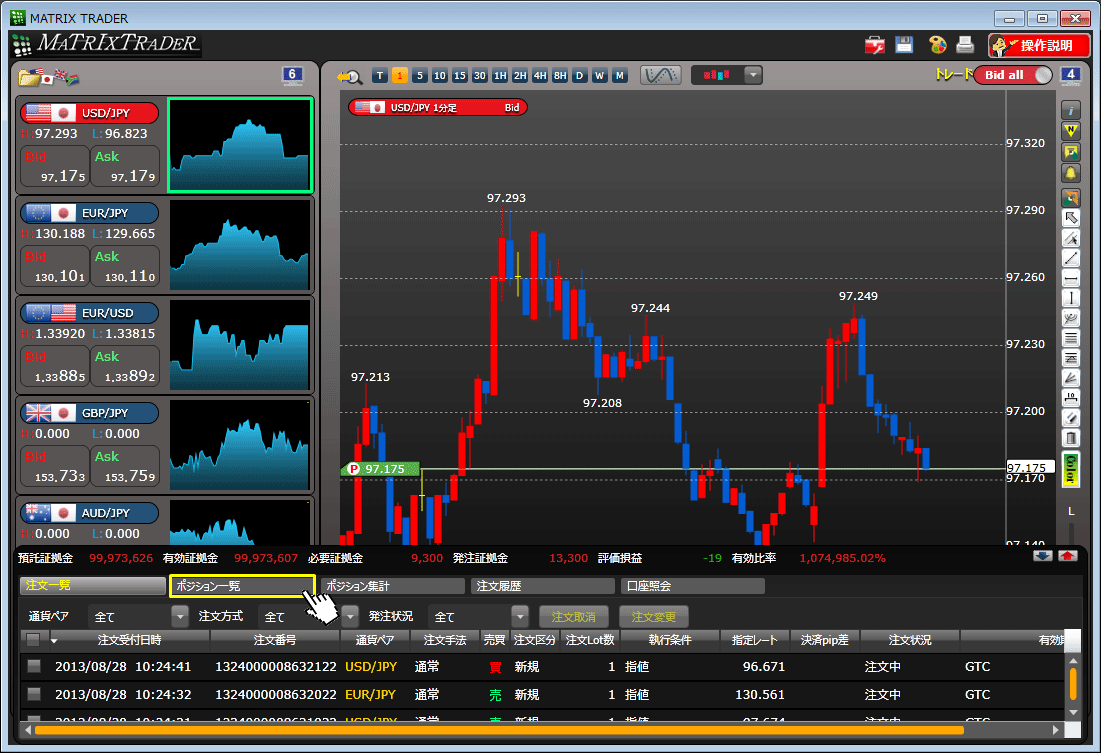Select the 1H timeframe button
The height and width of the screenshot is (753, 1101).
tap(500, 75)
